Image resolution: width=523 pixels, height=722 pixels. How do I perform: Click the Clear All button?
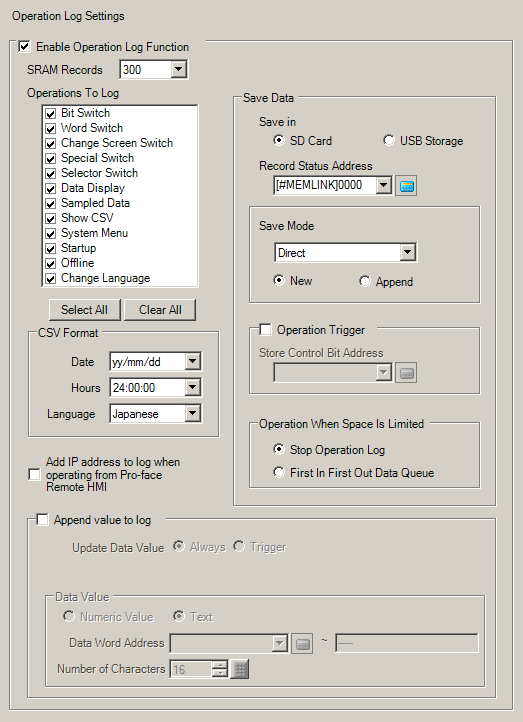(x=160, y=310)
